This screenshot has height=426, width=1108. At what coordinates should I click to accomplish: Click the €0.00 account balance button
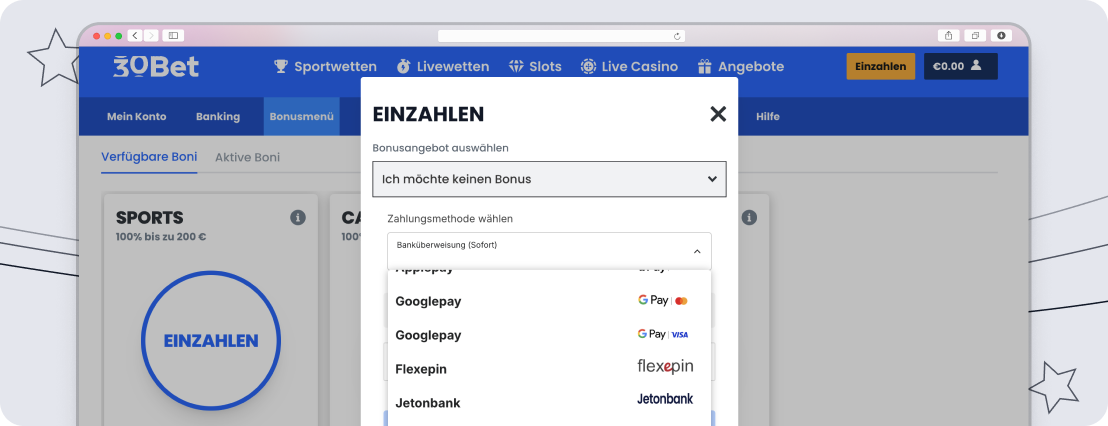coord(960,67)
